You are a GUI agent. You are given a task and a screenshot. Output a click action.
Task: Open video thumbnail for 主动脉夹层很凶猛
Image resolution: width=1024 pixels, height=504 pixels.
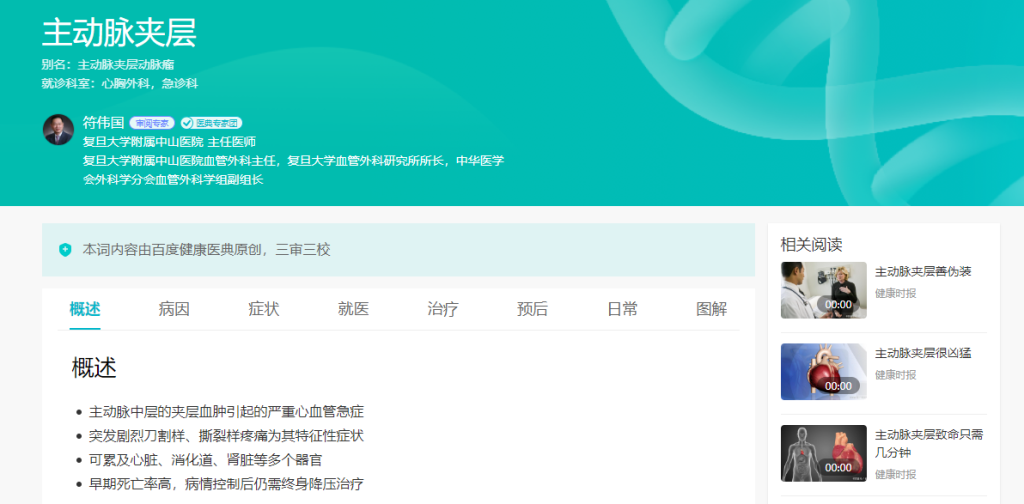824,371
